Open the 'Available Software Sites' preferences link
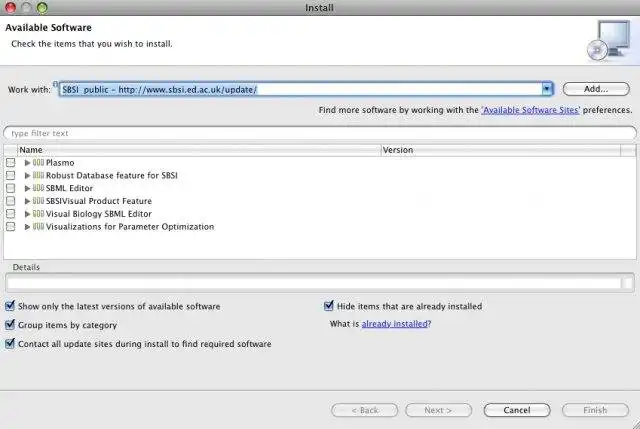This screenshot has width=640, height=429. pos(530,110)
